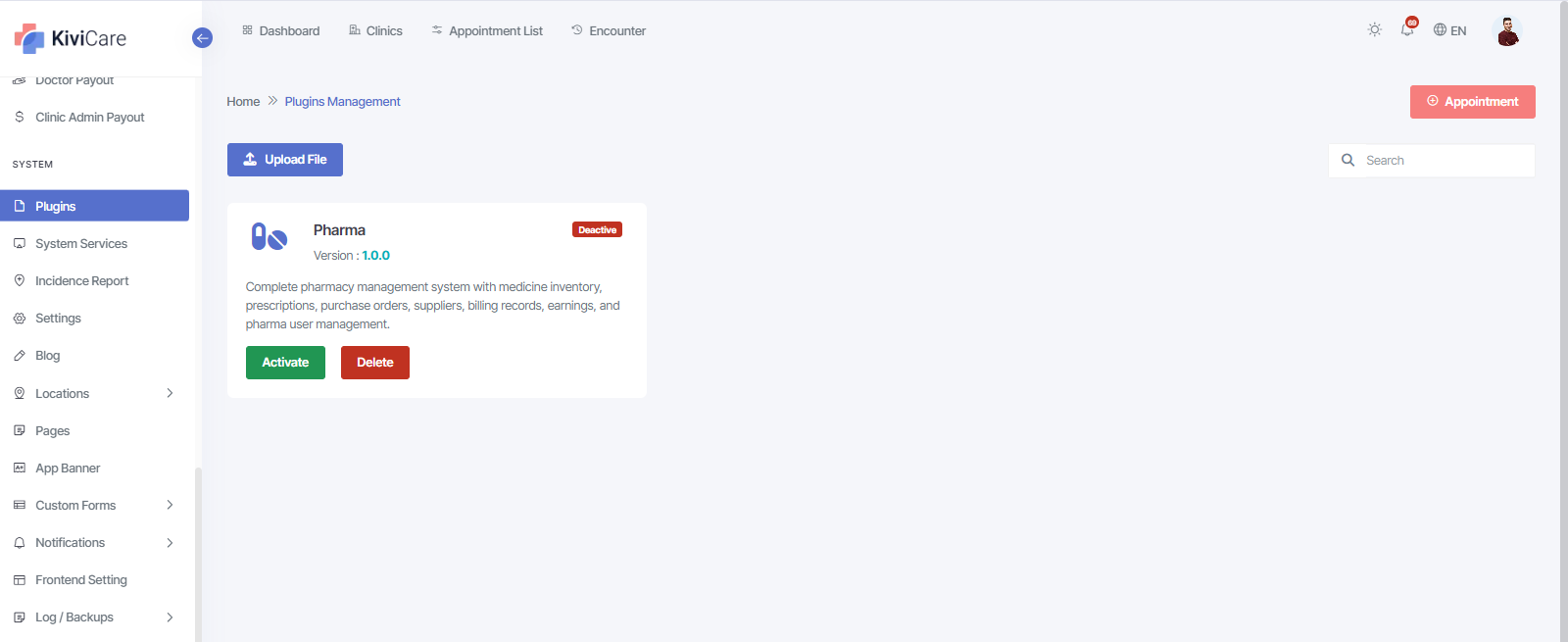Delete the Pharma plugin
The width and height of the screenshot is (1568, 642).
tap(374, 363)
